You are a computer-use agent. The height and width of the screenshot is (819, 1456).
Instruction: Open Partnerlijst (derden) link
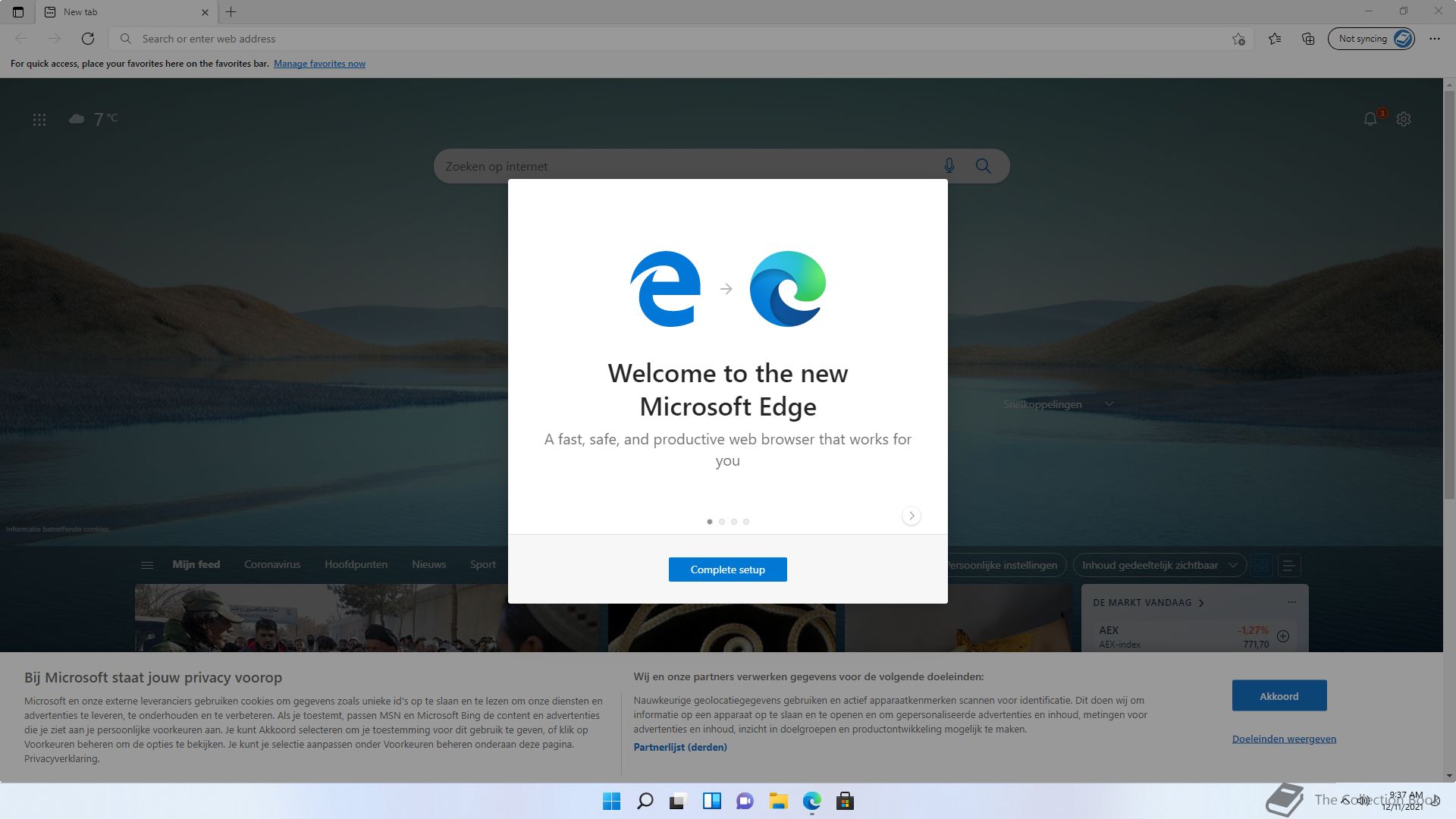click(680, 747)
